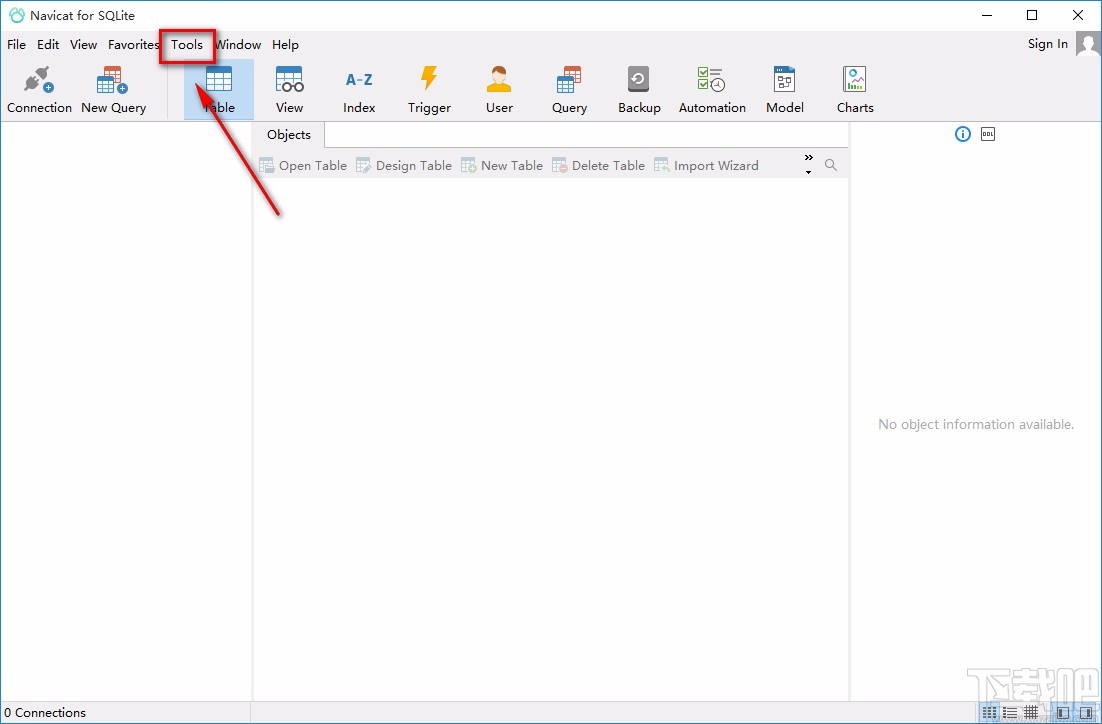
Task: Click New Table button
Action: (502, 165)
